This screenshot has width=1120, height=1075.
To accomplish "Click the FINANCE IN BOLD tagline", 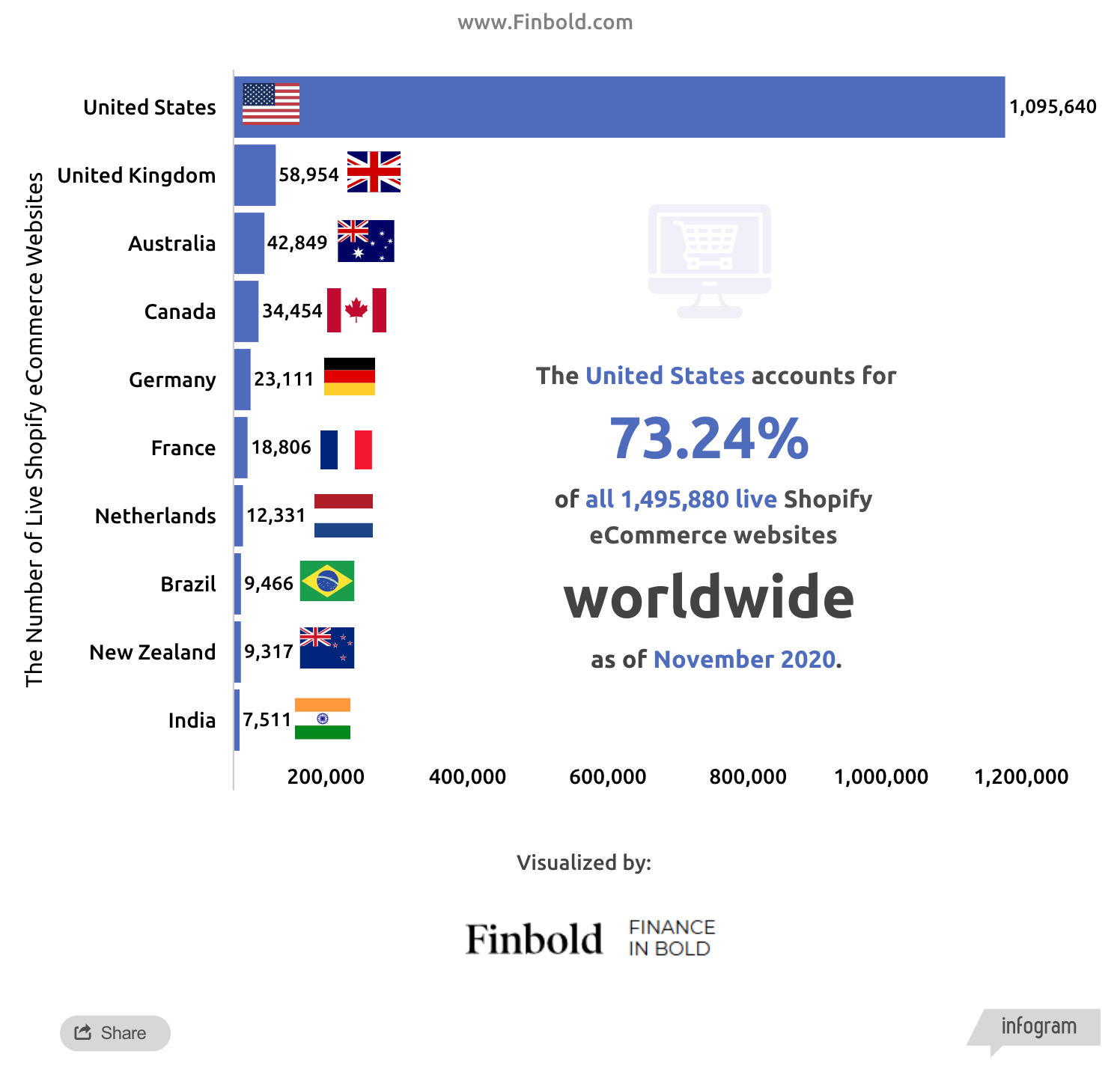I will (x=672, y=938).
